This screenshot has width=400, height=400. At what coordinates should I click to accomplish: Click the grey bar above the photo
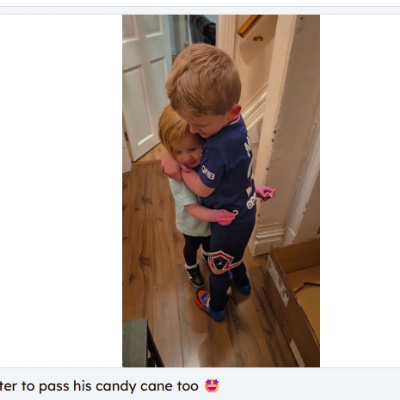200,10
